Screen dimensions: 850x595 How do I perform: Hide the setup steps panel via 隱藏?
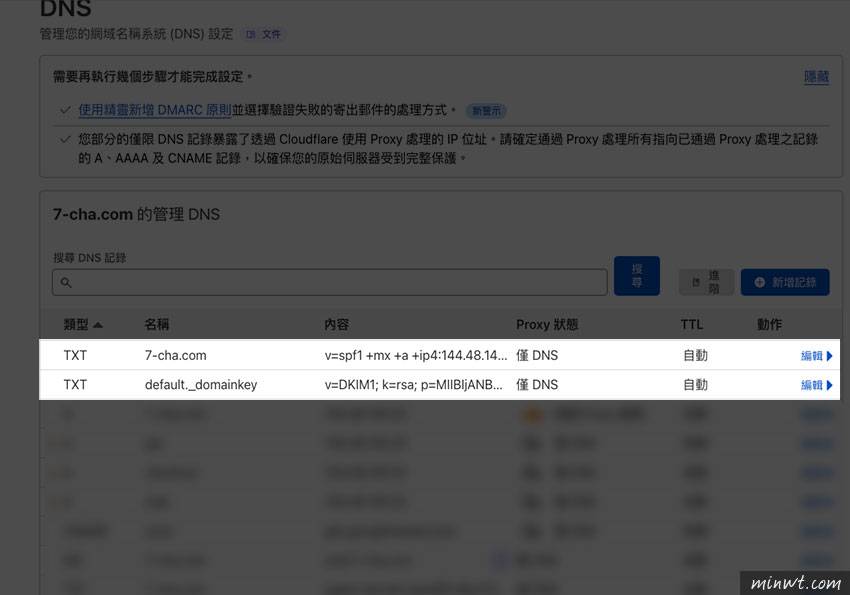(816, 77)
